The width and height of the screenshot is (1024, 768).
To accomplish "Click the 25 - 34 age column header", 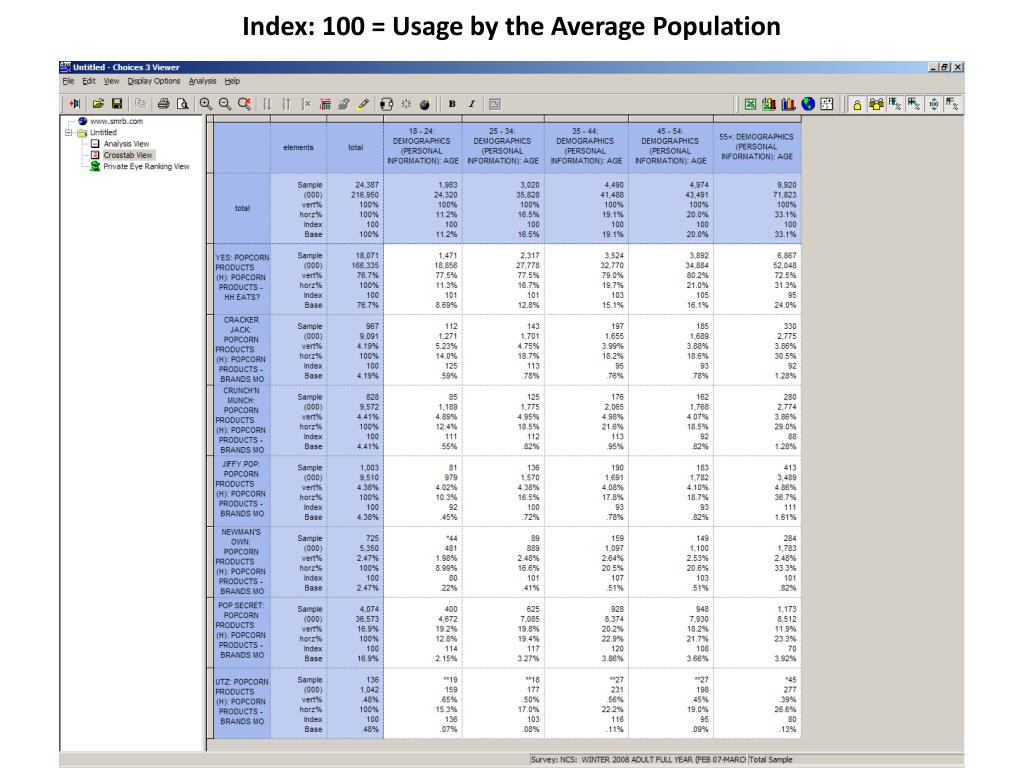I will [503, 146].
